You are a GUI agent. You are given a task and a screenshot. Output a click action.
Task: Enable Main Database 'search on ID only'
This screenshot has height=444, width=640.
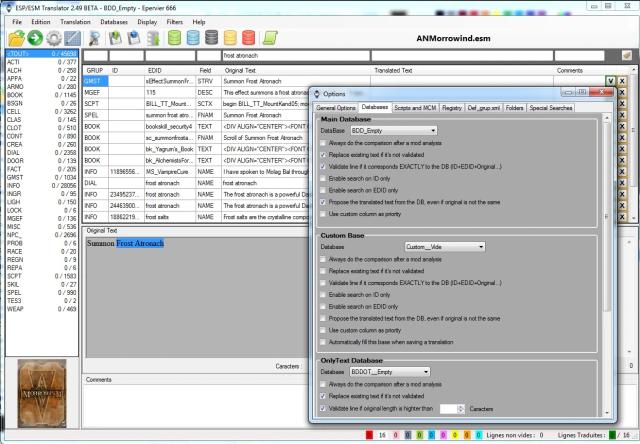point(323,179)
